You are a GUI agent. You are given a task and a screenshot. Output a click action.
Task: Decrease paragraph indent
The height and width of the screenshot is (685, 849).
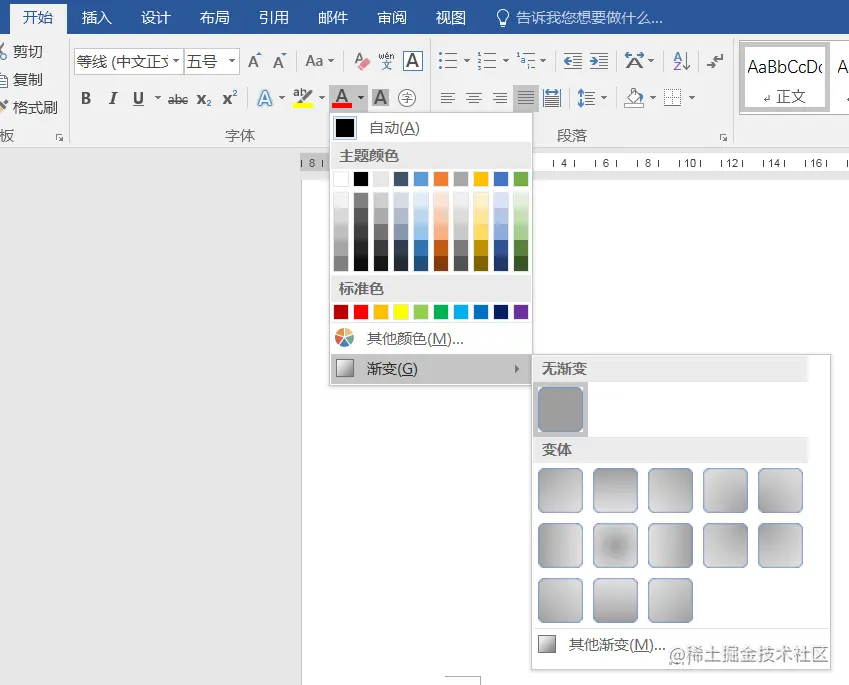[572, 61]
